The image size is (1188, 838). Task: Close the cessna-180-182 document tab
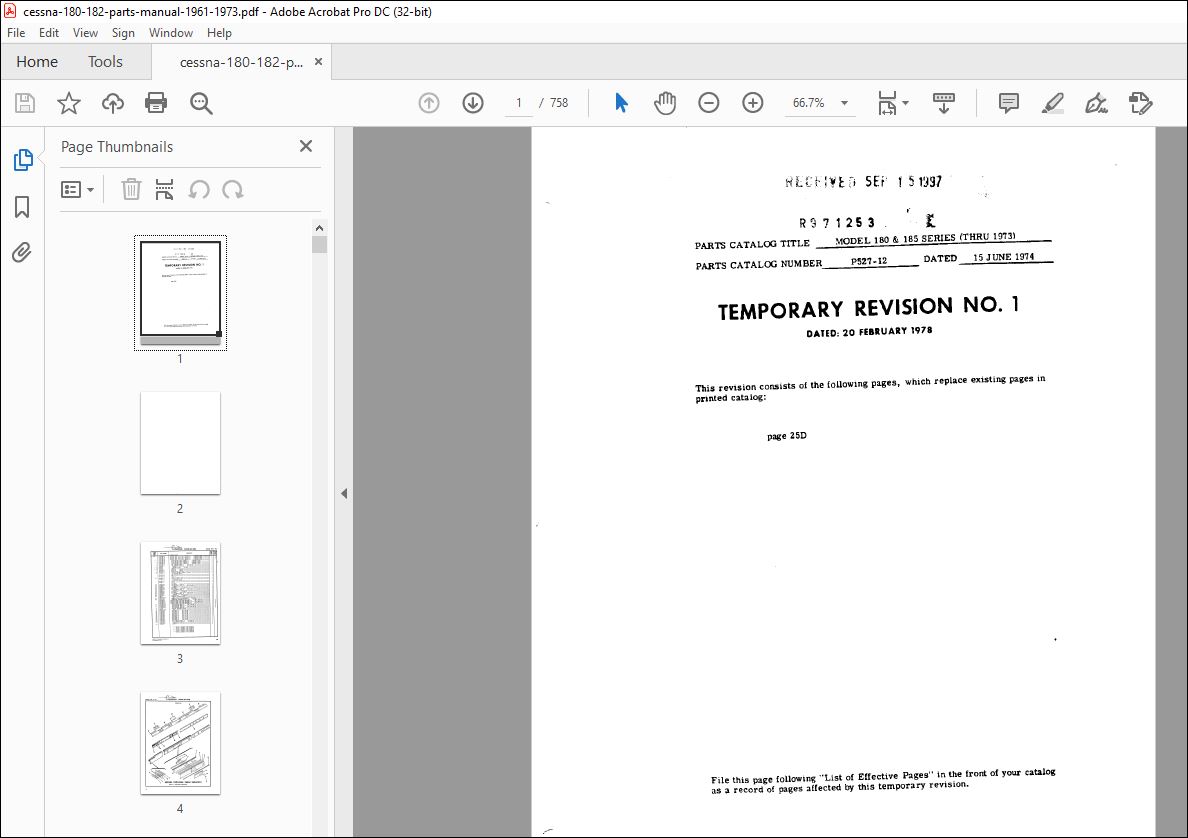[x=318, y=61]
